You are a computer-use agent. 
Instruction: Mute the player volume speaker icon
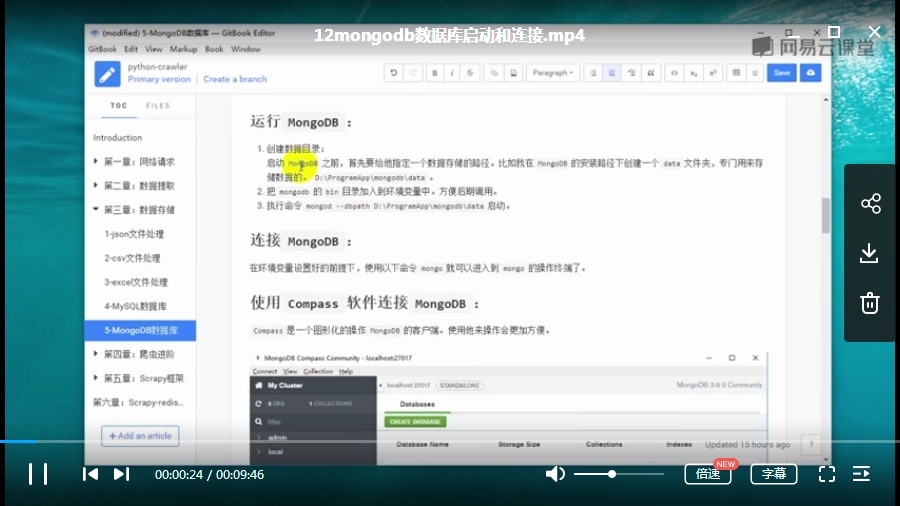(x=554, y=474)
